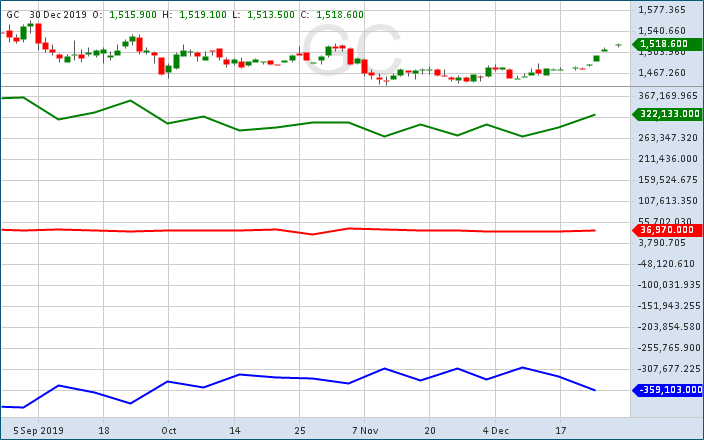Click the GC symbol label in the chart header
The width and height of the screenshot is (704, 440).
click(13, 15)
